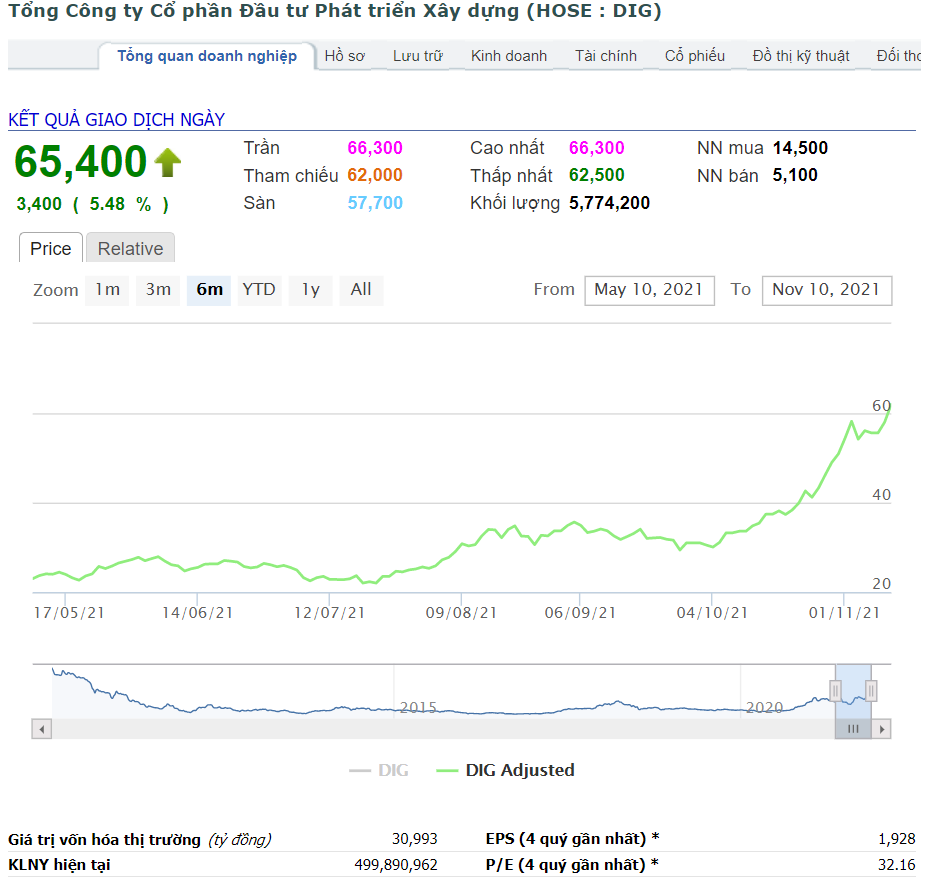Click the navigator scroll left arrow

click(x=41, y=729)
